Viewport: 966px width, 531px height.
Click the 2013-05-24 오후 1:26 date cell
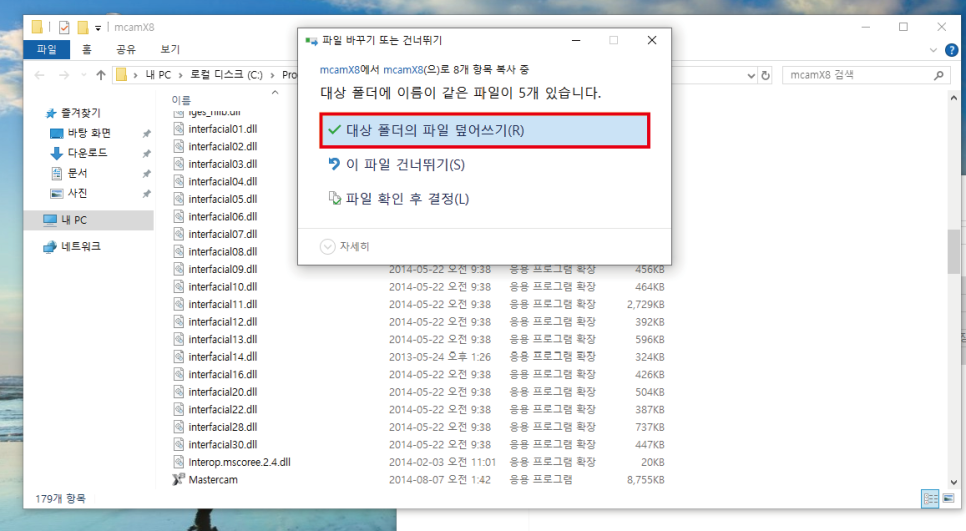point(440,357)
